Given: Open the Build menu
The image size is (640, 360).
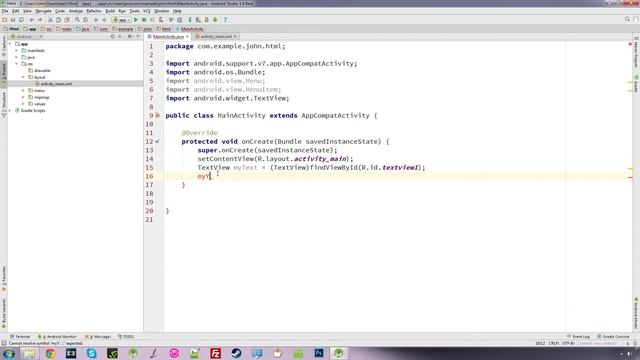Looking at the screenshot, I should coord(110,11).
